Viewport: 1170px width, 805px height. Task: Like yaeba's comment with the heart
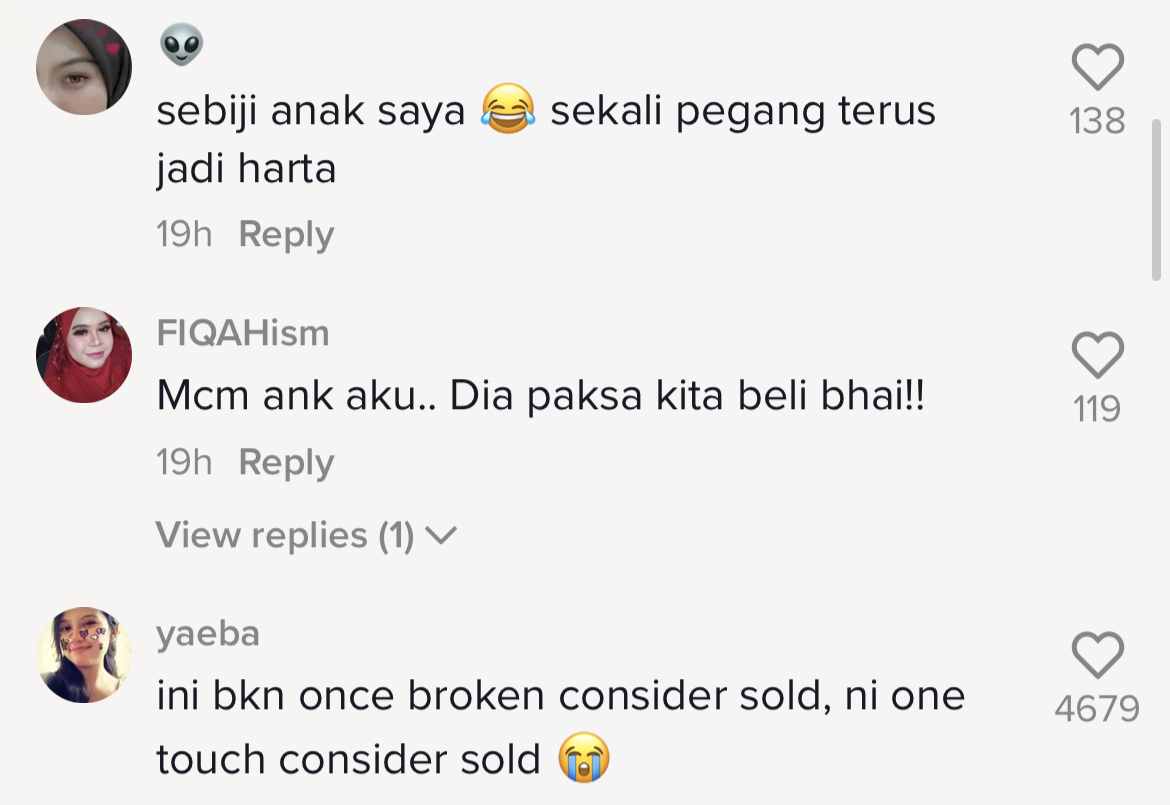click(x=1097, y=656)
